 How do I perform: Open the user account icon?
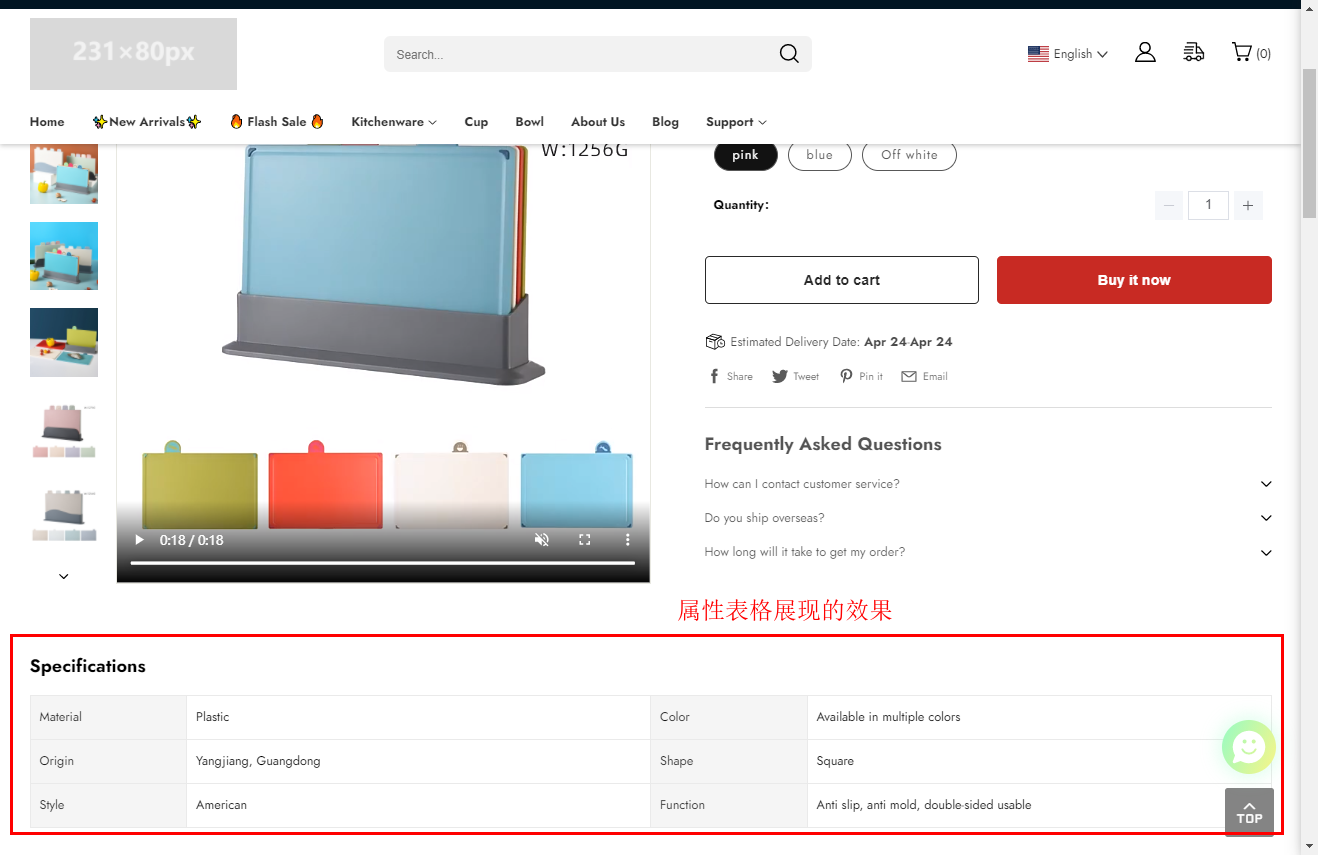(1145, 53)
